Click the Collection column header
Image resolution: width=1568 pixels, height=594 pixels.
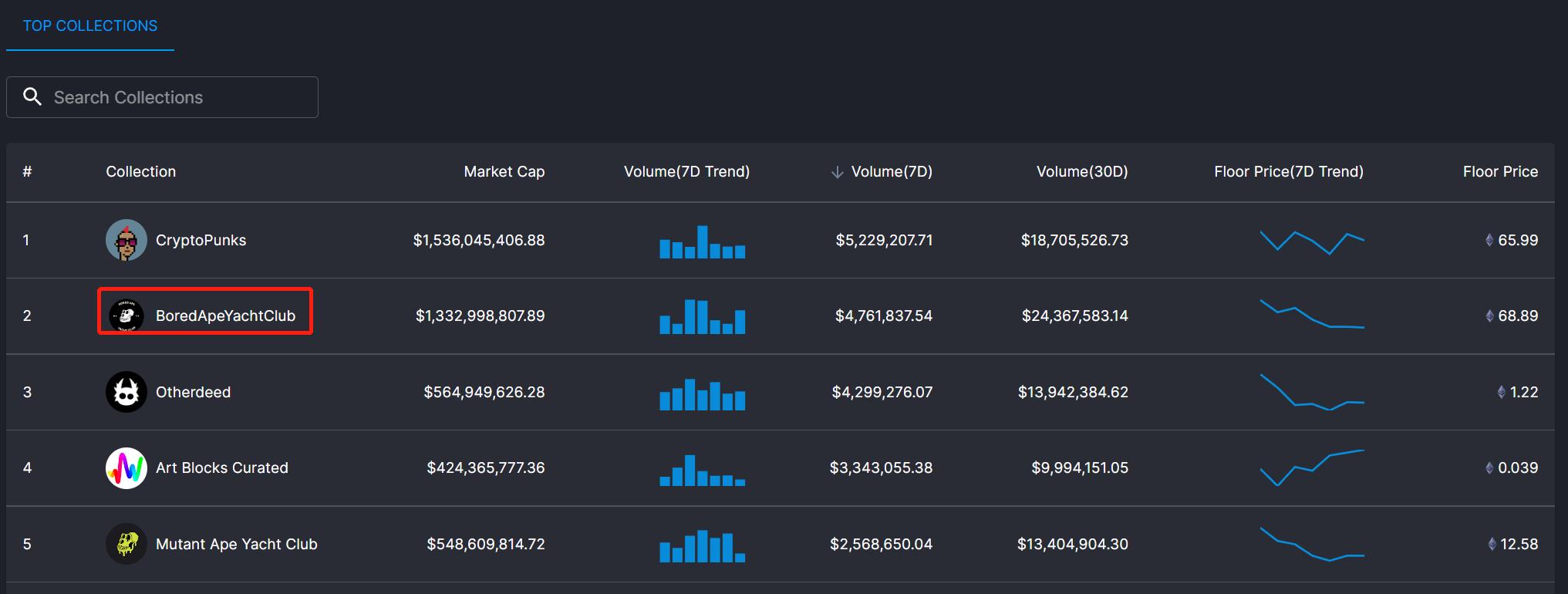(x=140, y=171)
